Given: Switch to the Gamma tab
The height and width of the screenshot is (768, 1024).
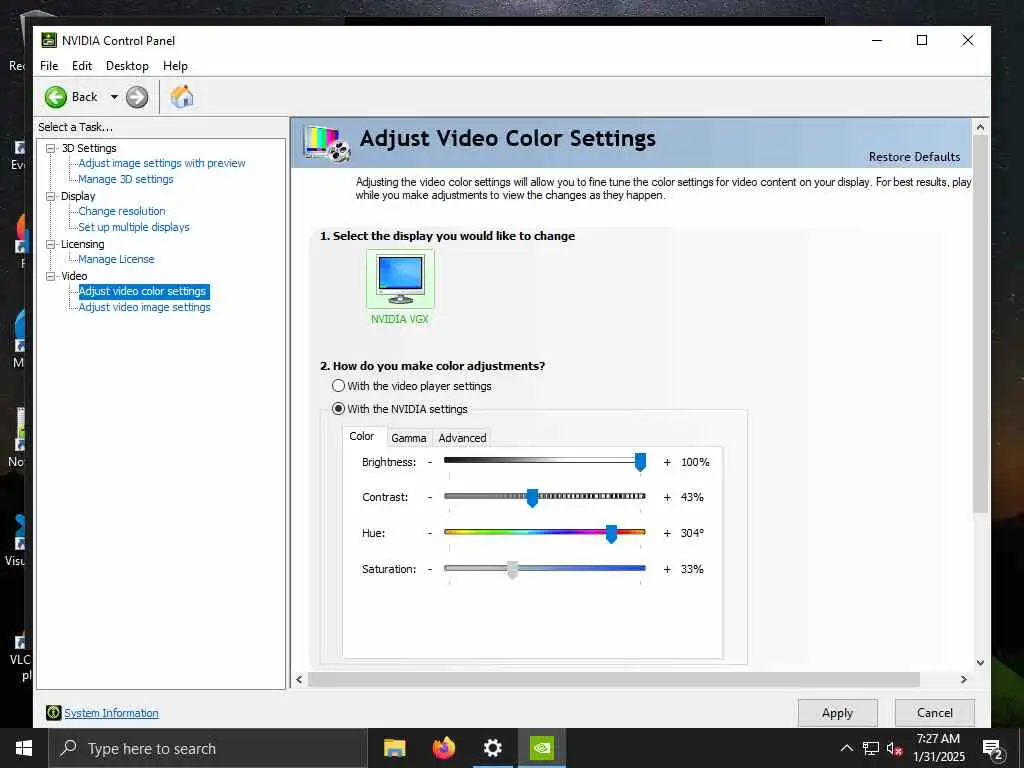Looking at the screenshot, I should coord(409,438).
